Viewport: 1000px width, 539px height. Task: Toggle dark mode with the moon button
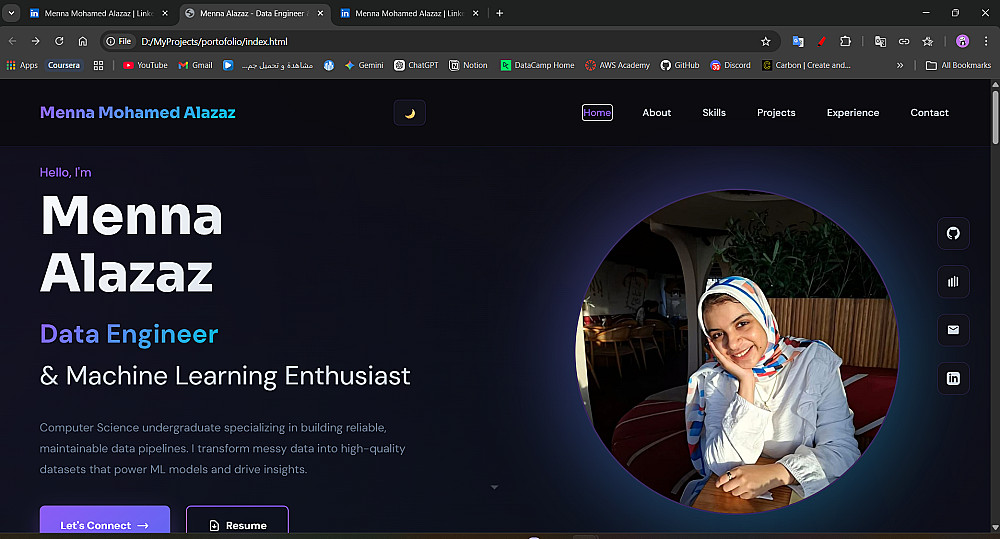409,113
